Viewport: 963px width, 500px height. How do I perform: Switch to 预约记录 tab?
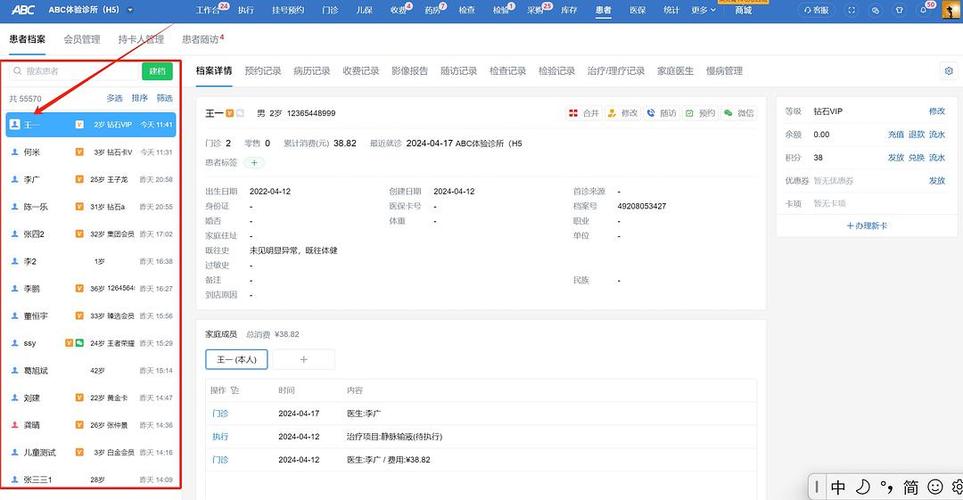coord(263,71)
